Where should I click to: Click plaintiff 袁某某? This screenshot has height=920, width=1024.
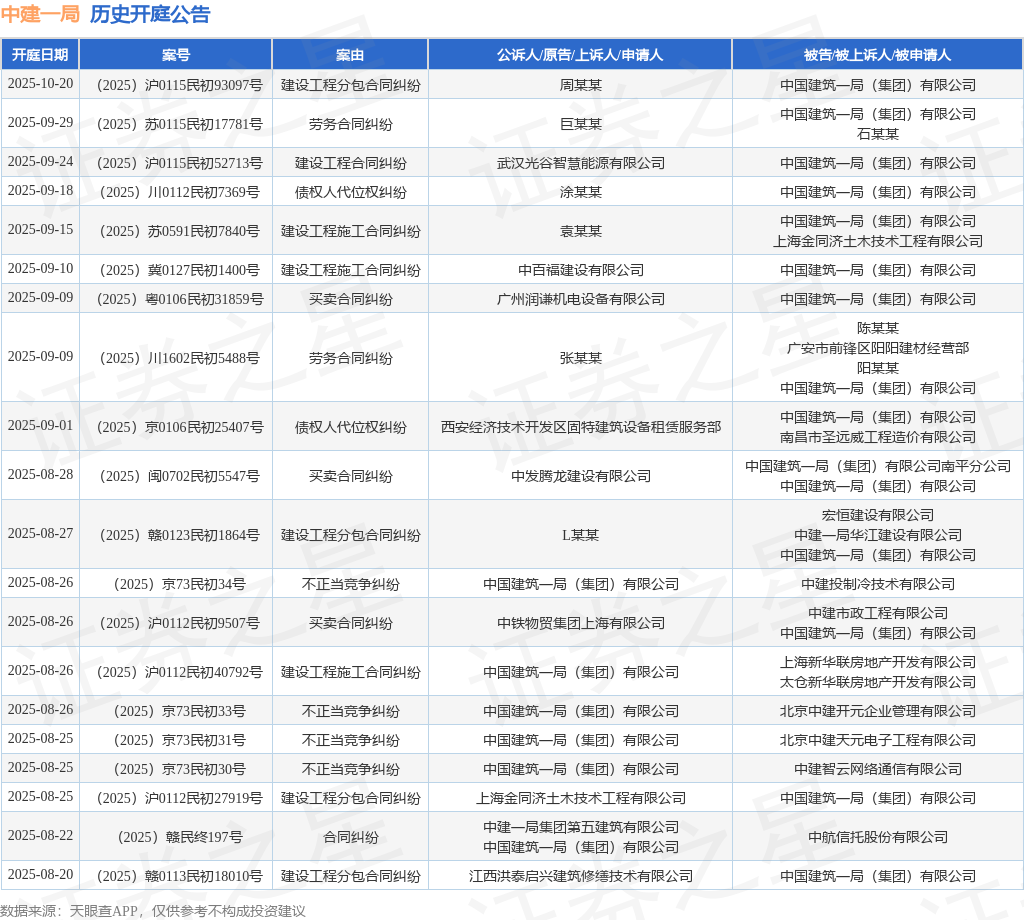pyautogui.click(x=580, y=231)
